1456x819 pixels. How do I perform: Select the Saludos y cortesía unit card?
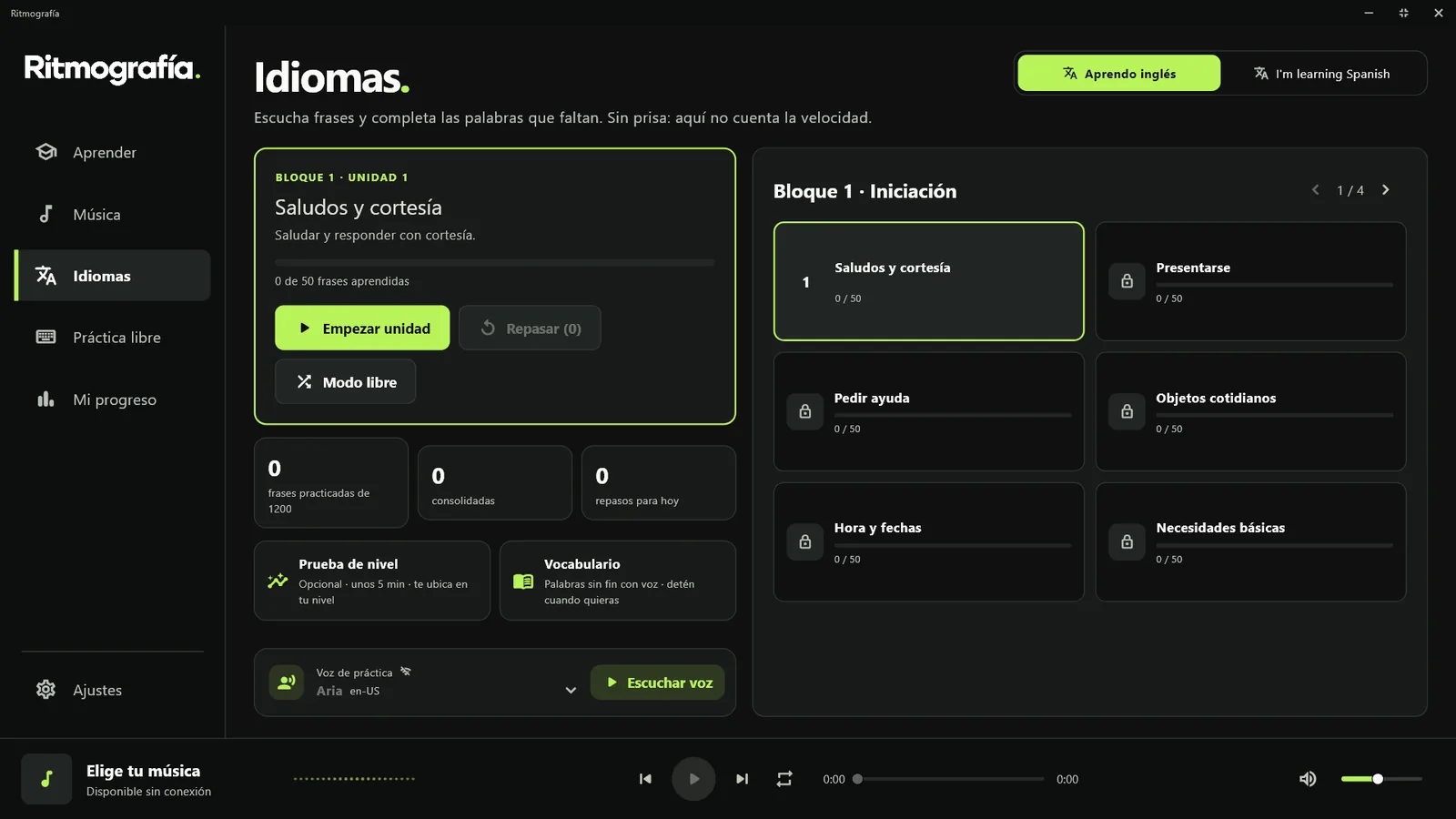click(x=928, y=281)
